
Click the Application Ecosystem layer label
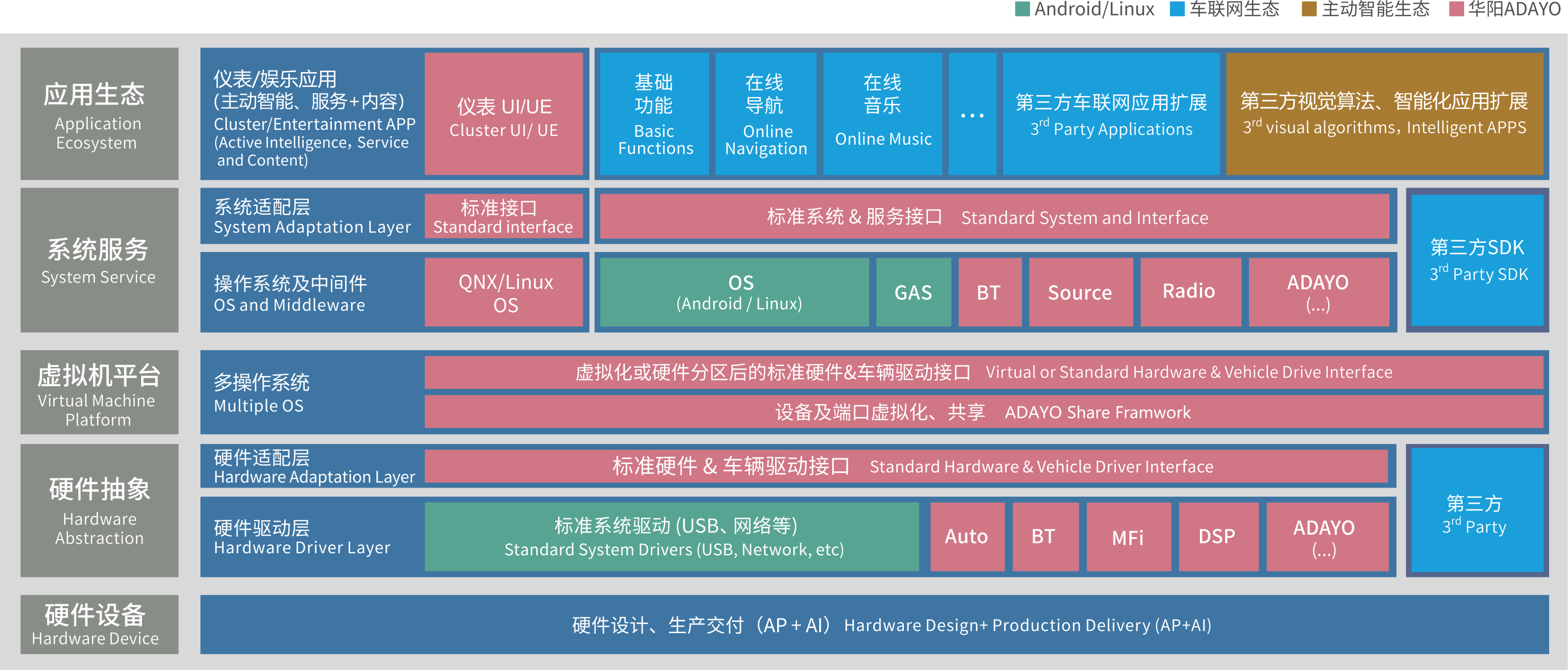(x=99, y=114)
